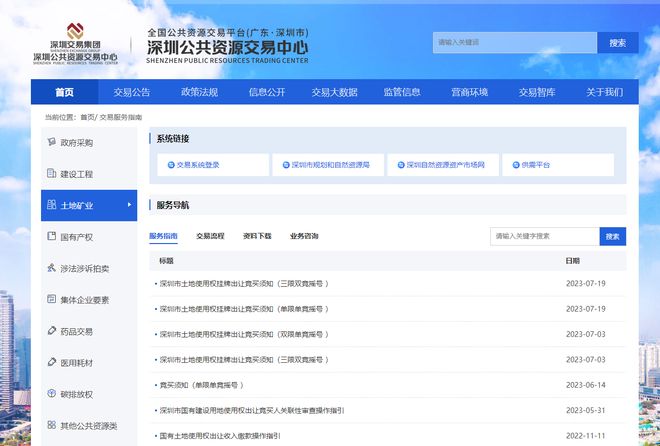Open the 交易大数据 navigation menu
Viewport: 660px width, 446px height.
click(334, 92)
